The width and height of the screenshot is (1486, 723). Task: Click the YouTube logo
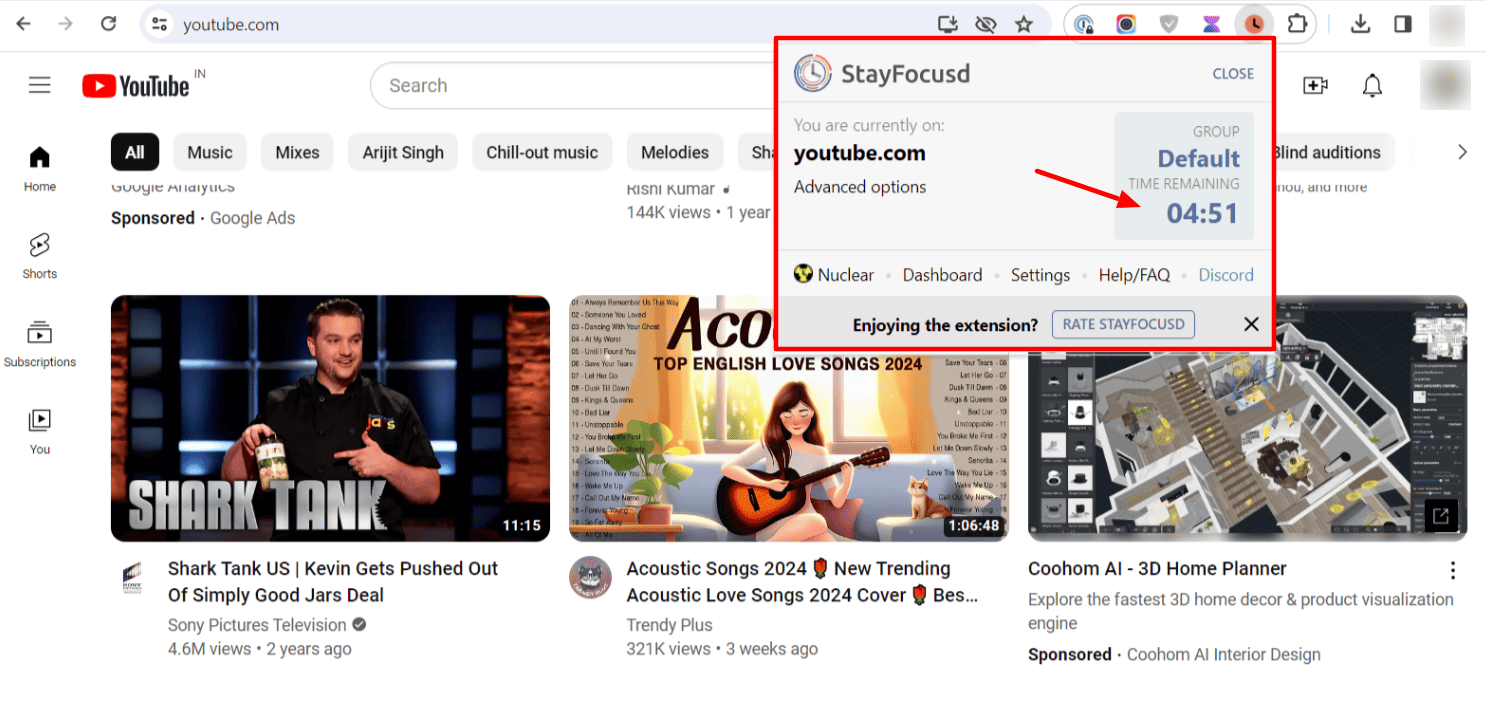tap(136, 86)
